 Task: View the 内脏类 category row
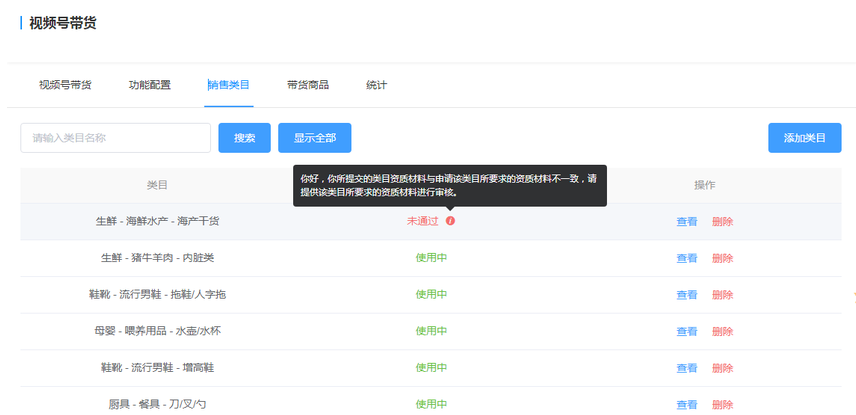pyautogui.click(x=687, y=258)
